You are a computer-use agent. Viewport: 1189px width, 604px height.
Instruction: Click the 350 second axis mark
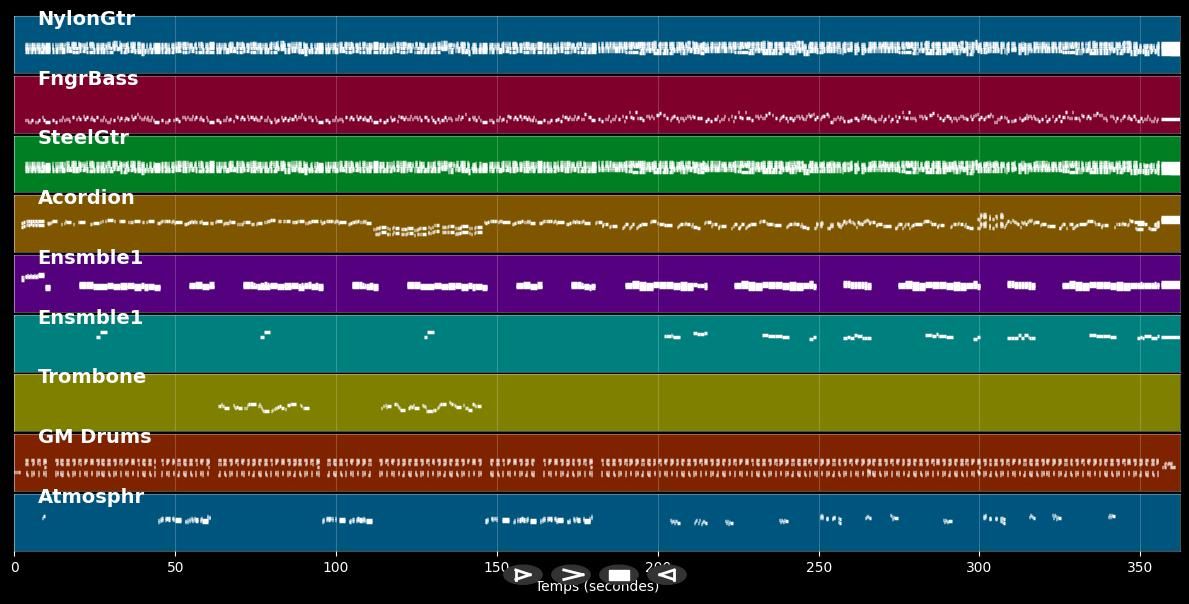point(1140,567)
